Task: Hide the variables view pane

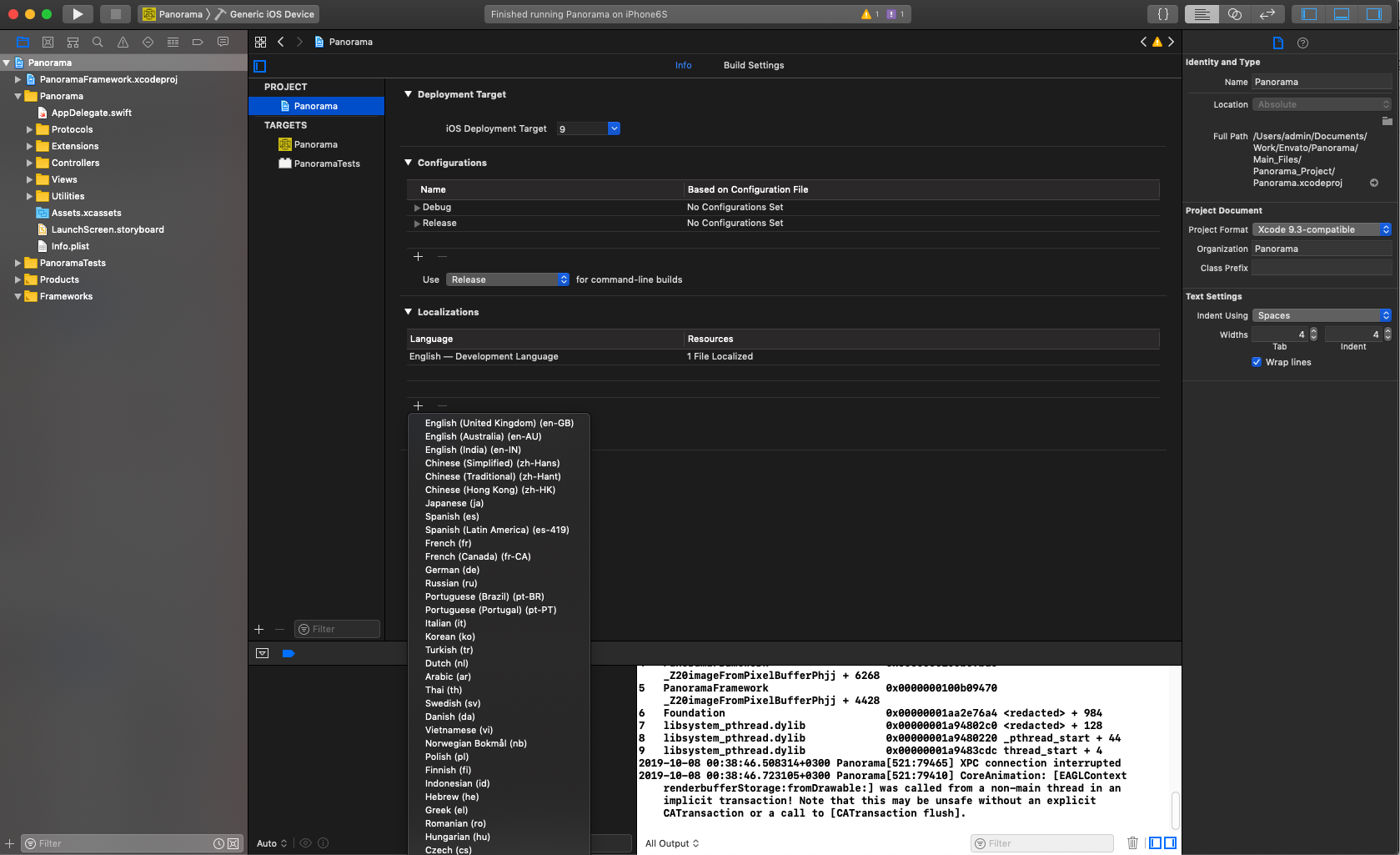Action: (1155, 843)
